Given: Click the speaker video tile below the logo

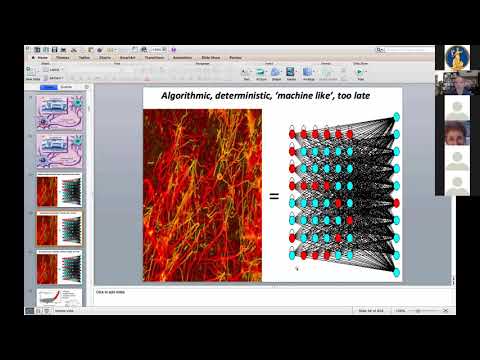Looking at the screenshot, I should click(x=457, y=83).
